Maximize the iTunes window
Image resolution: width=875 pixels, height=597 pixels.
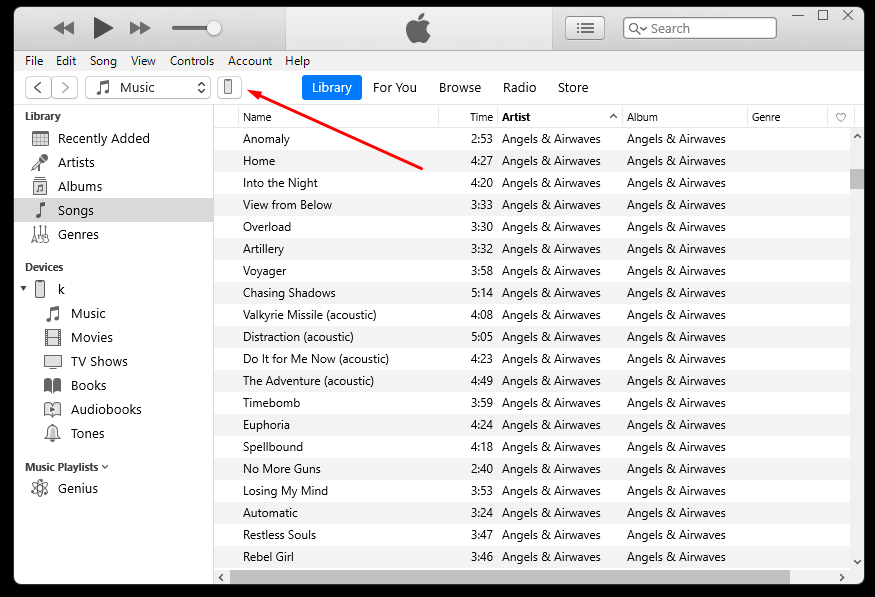[823, 15]
